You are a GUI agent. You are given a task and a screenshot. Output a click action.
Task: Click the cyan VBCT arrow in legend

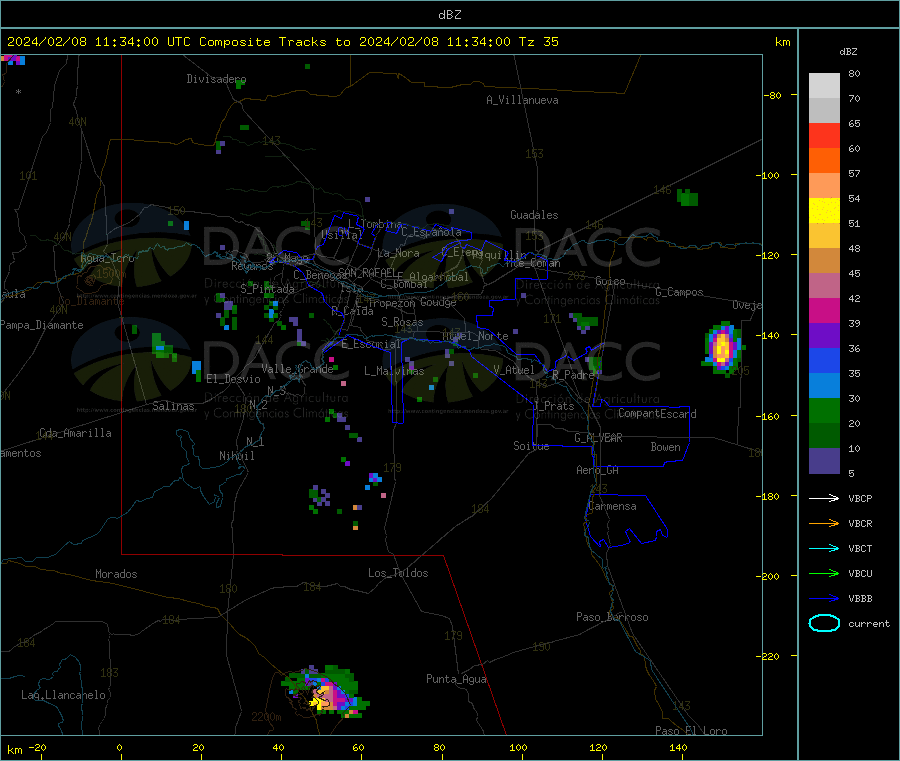(824, 549)
